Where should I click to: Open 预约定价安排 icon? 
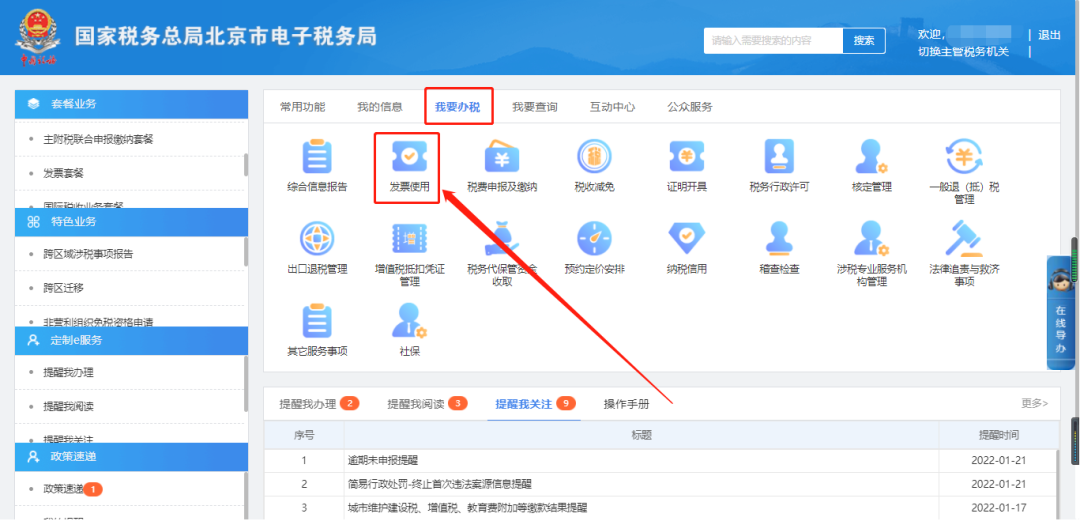tap(594, 238)
